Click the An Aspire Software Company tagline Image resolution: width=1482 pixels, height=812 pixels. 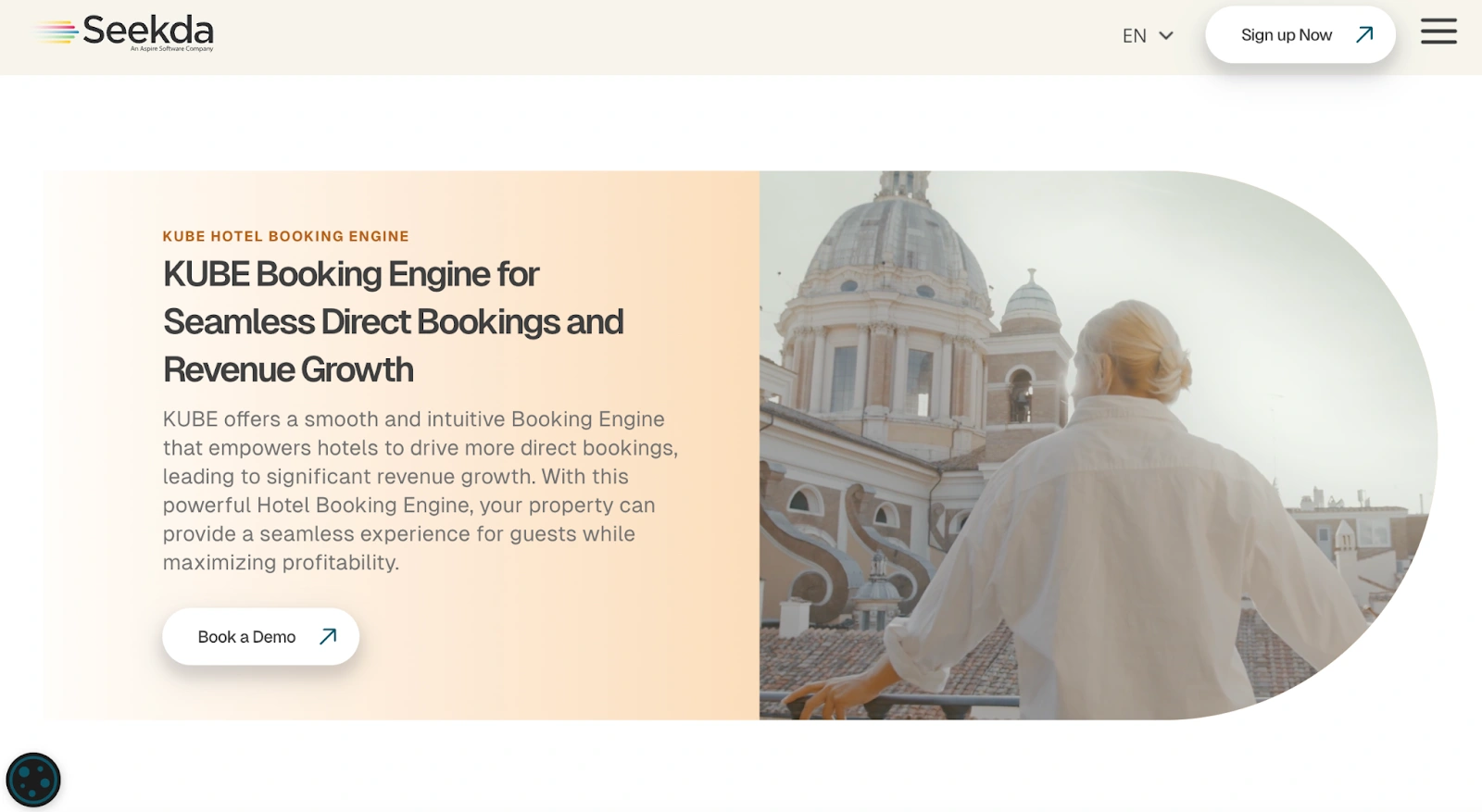click(x=171, y=48)
